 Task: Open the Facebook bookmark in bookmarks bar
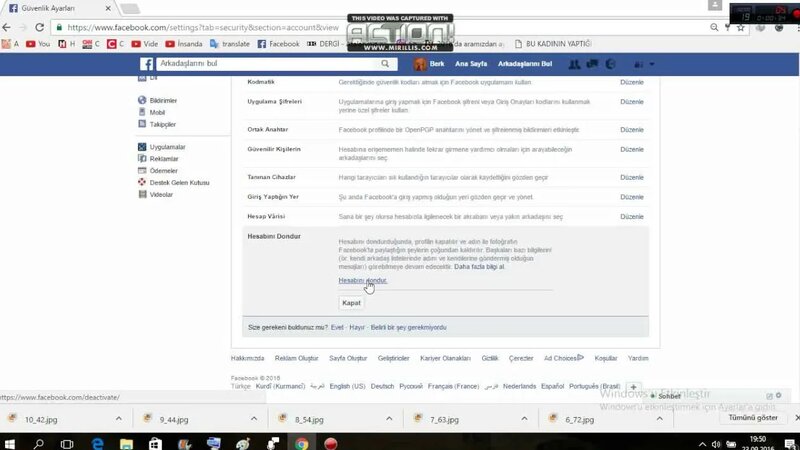coord(279,44)
